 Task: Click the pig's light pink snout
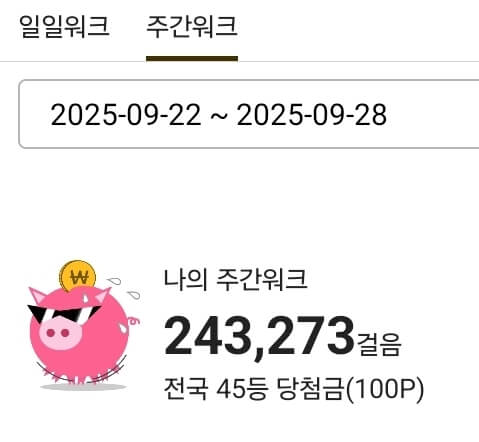pyautogui.click(x=60, y=333)
